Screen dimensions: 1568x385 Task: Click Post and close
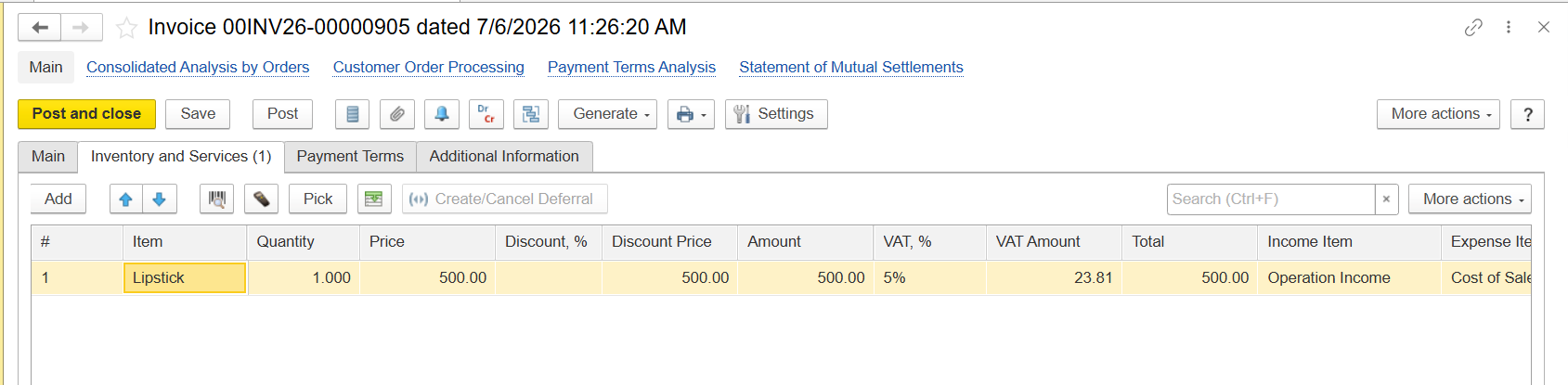point(87,114)
